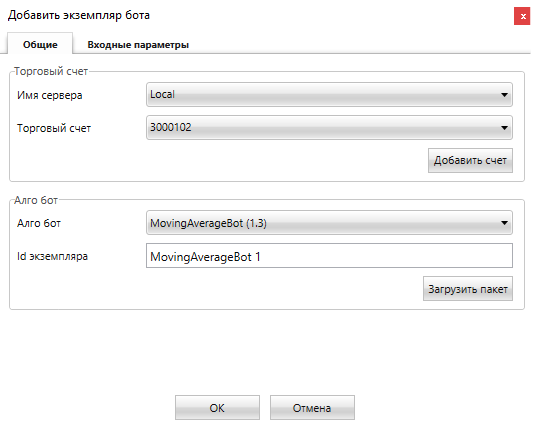Click MovingAverageBot (1.3) combo box value
537x435 pixels.
(208, 223)
